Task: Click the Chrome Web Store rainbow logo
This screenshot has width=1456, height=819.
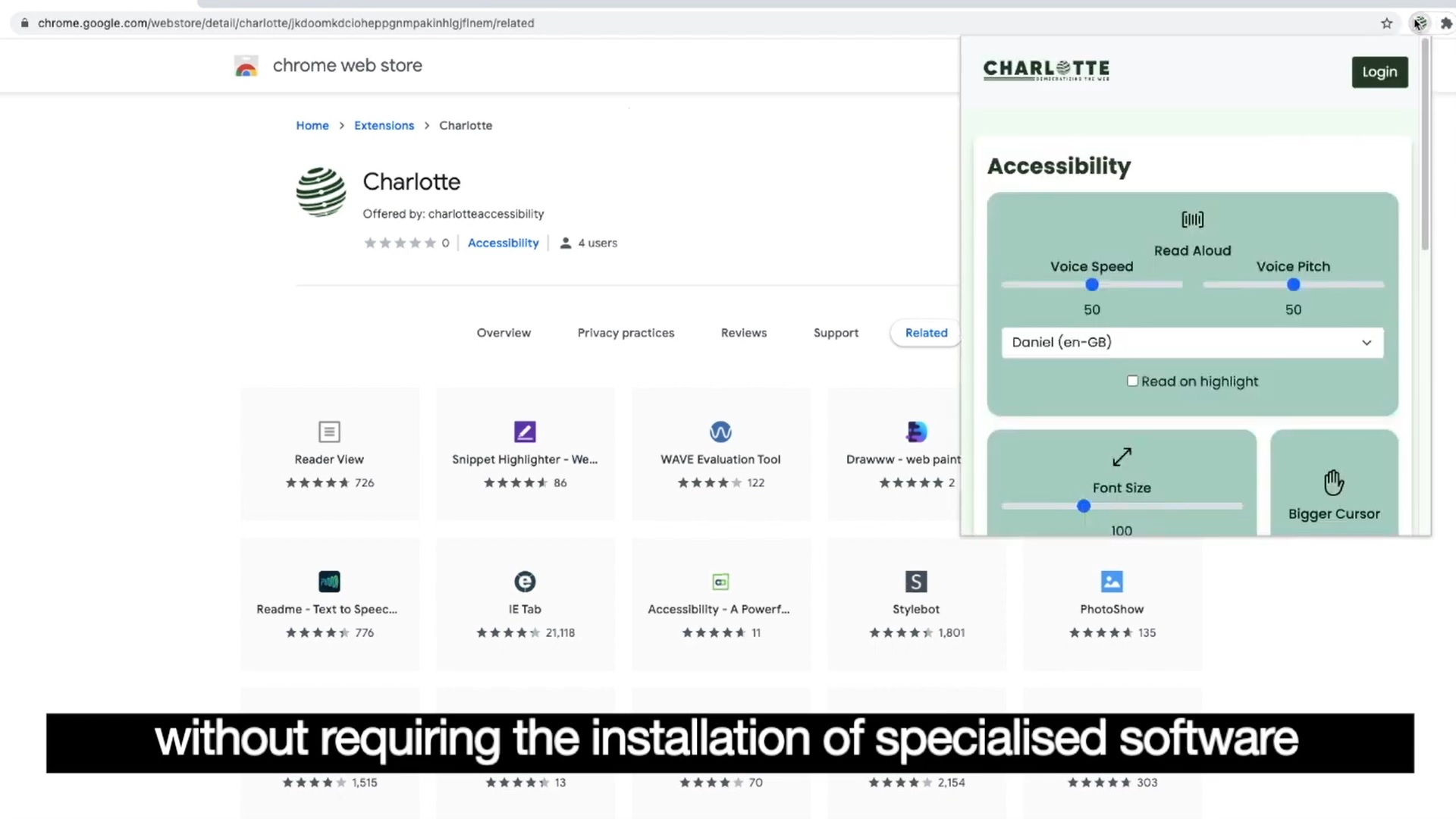Action: 246,66
